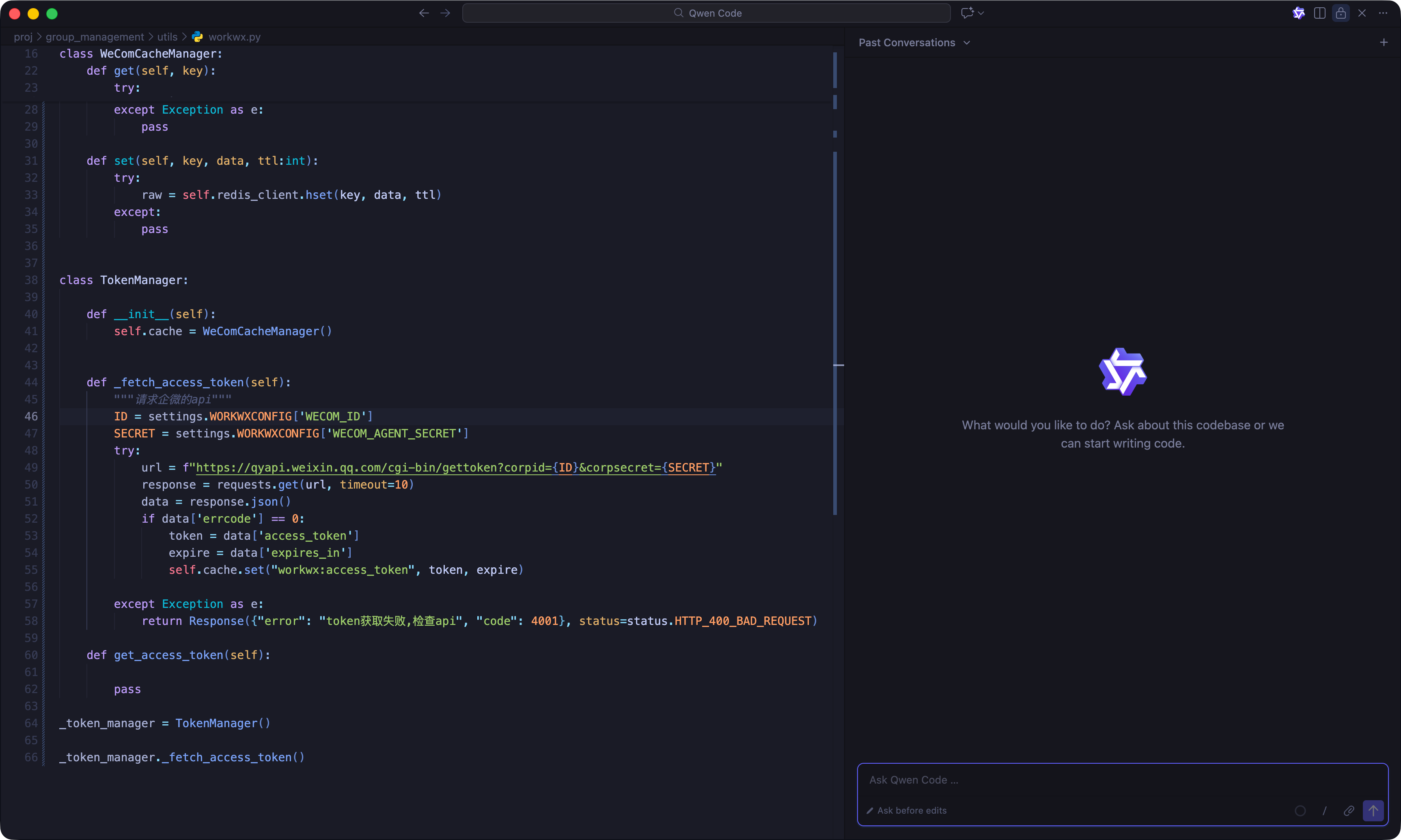
Task: Select workwx.py in the breadcrumb path
Action: click(x=234, y=37)
